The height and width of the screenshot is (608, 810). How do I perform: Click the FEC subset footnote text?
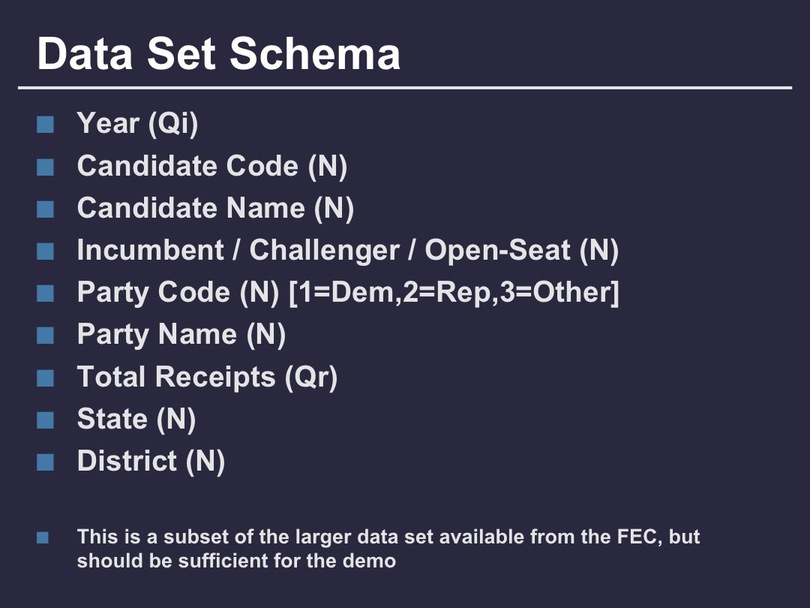388,548
